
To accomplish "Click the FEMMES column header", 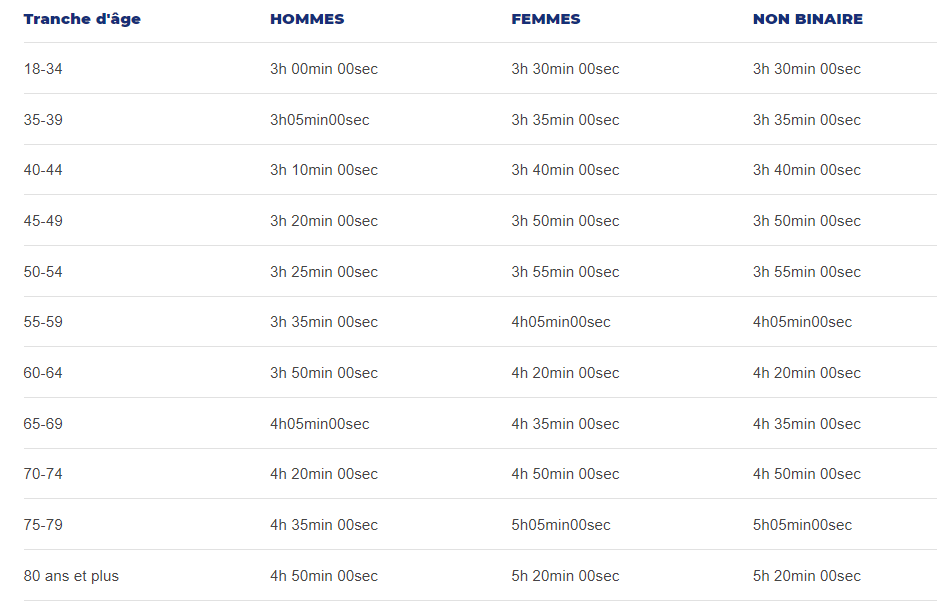I will point(546,19).
